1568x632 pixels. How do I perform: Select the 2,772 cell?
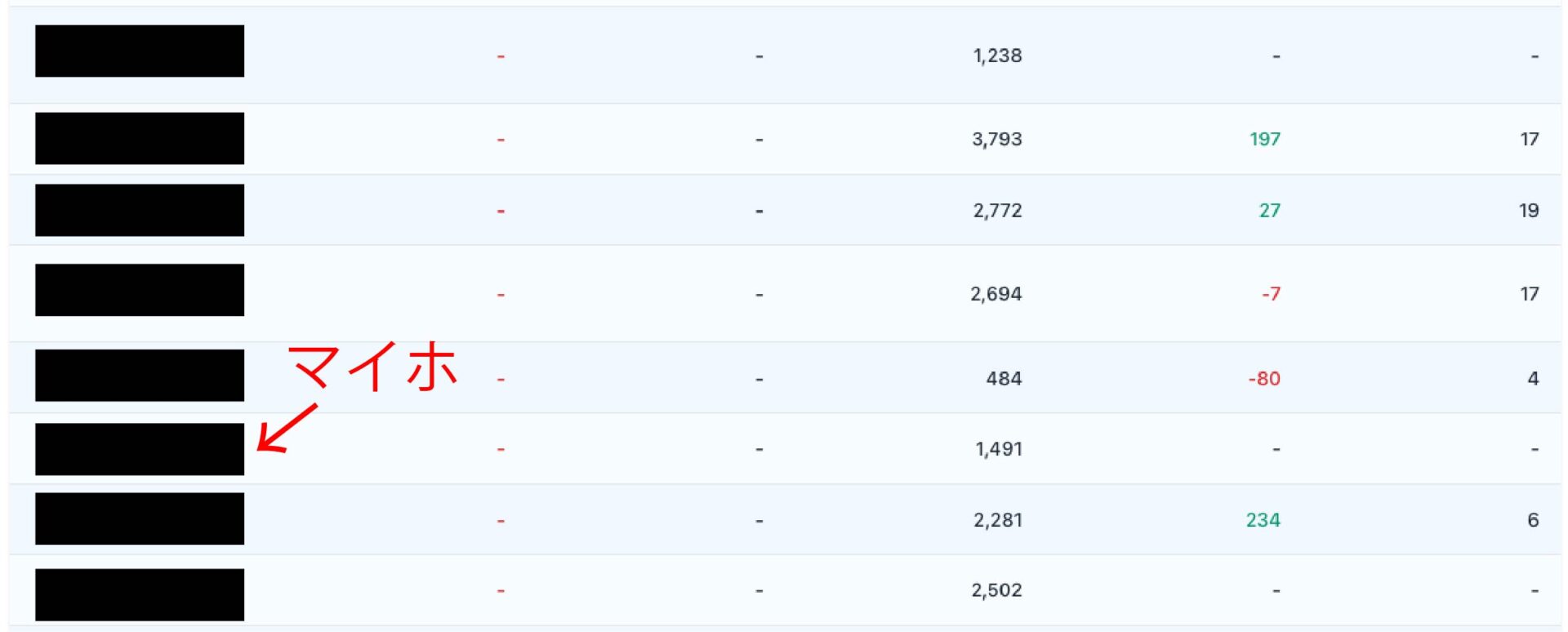pyautogui.click(x=997, y=211)
